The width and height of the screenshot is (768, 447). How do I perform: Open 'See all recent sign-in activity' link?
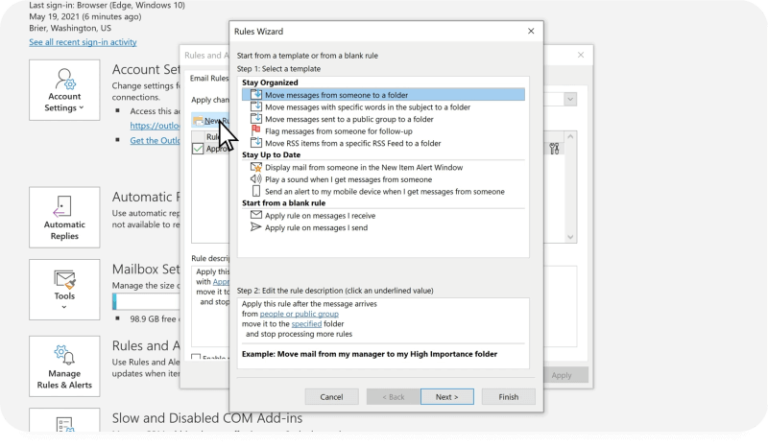point(83,42)
